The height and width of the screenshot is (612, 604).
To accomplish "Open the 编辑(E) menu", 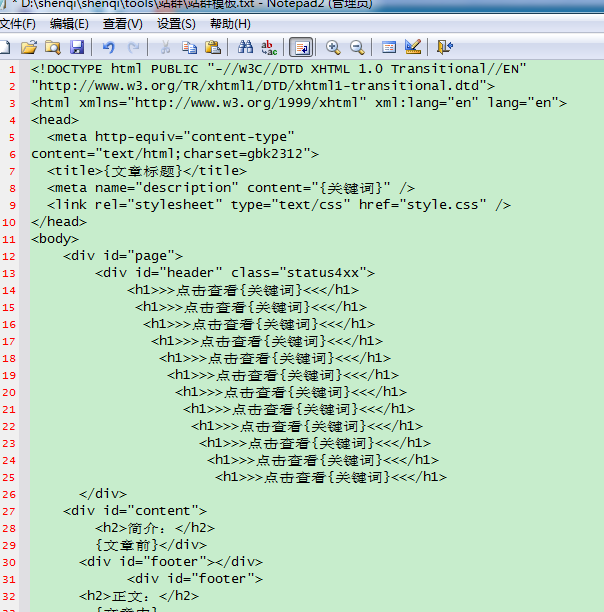I will pyautogui.click(x=69, y=23).
